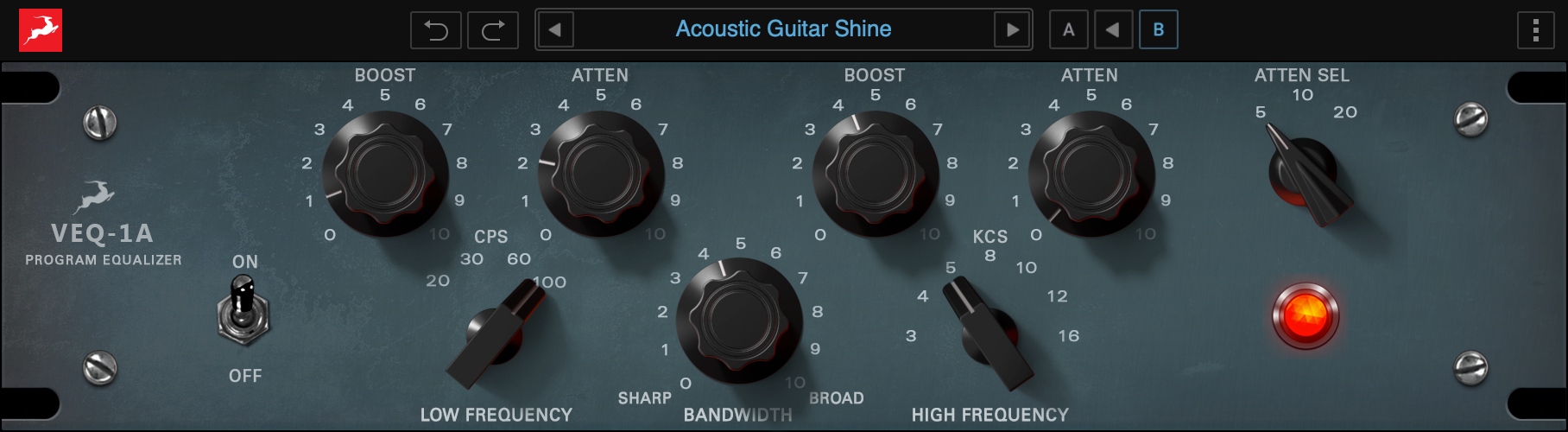Advance to the next preset with right arrow

coord(1012,29)
